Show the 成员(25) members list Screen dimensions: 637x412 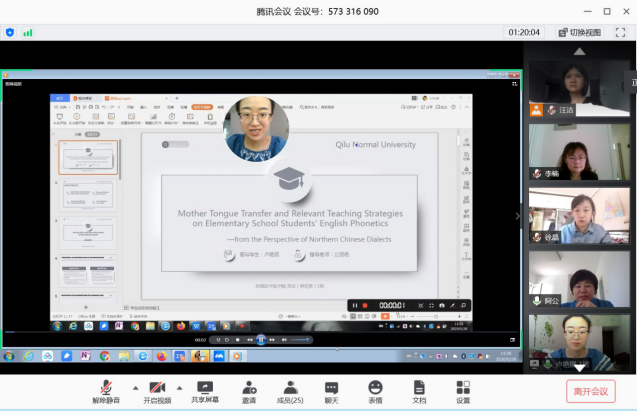tap(290, 391)
